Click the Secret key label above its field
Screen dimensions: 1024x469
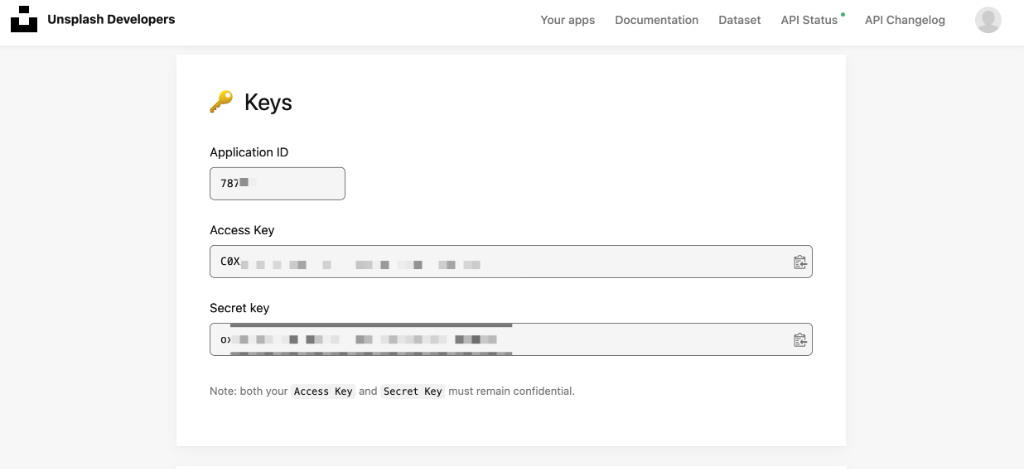(x=239, y=308)
